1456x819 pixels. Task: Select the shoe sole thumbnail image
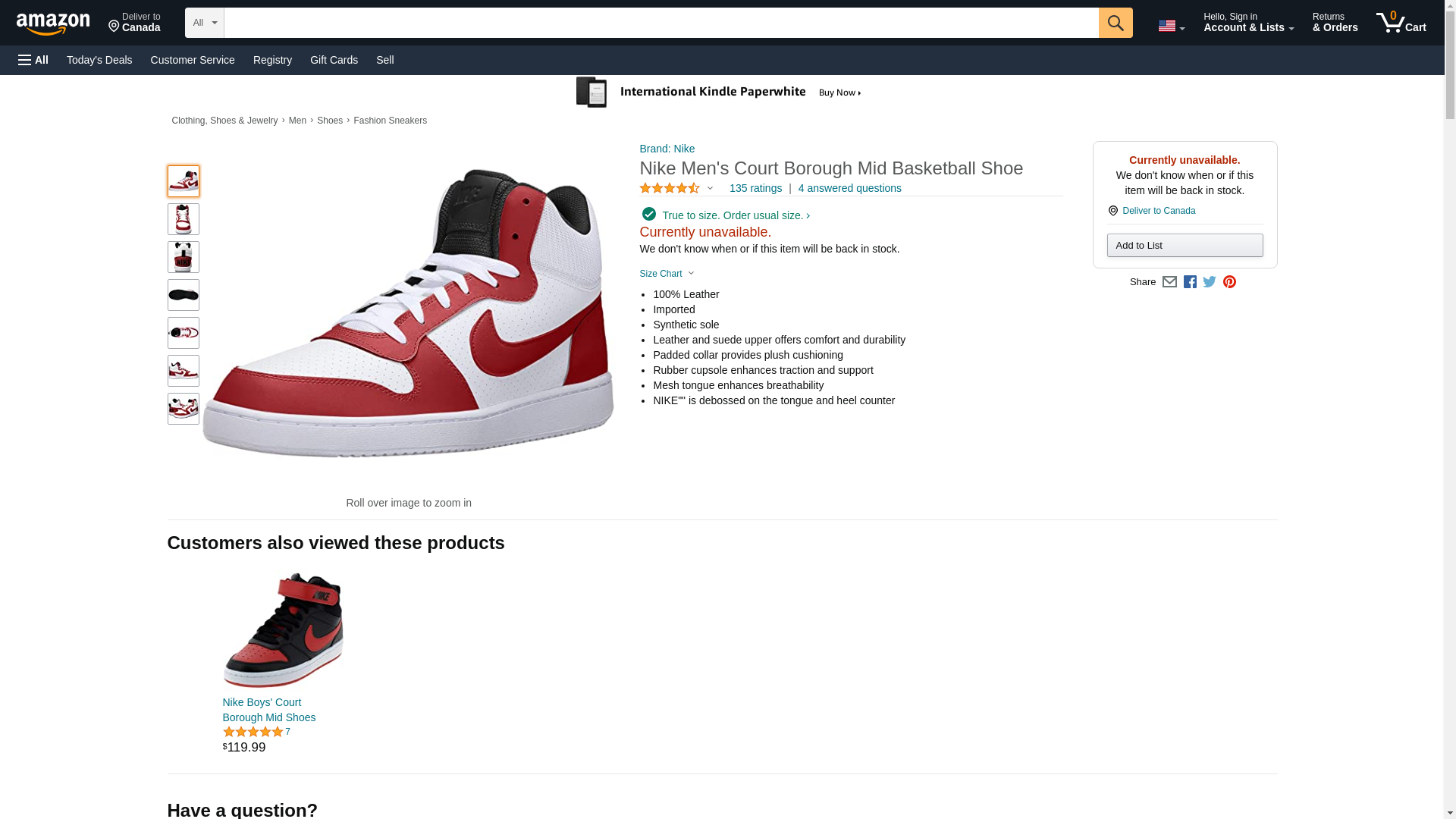pos(184,295)
